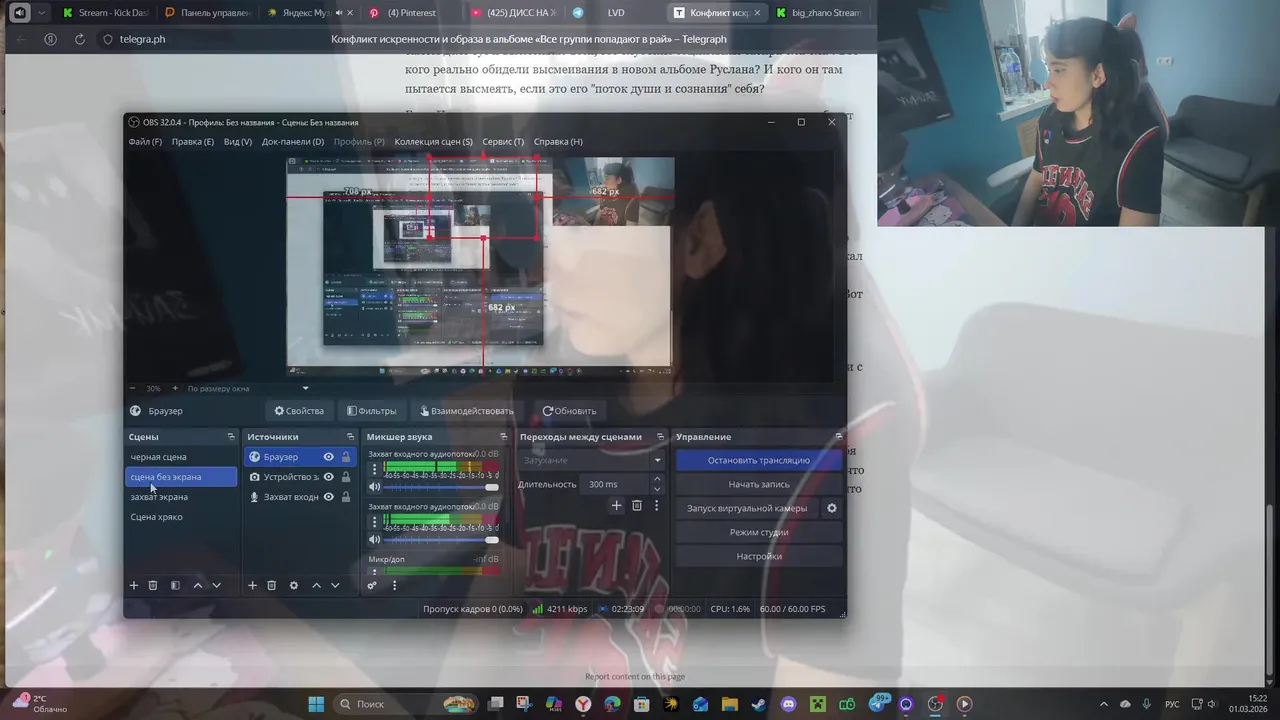Open transition properties three-dot menu
The image size is (1280, 720).
(x=656, y=506)
